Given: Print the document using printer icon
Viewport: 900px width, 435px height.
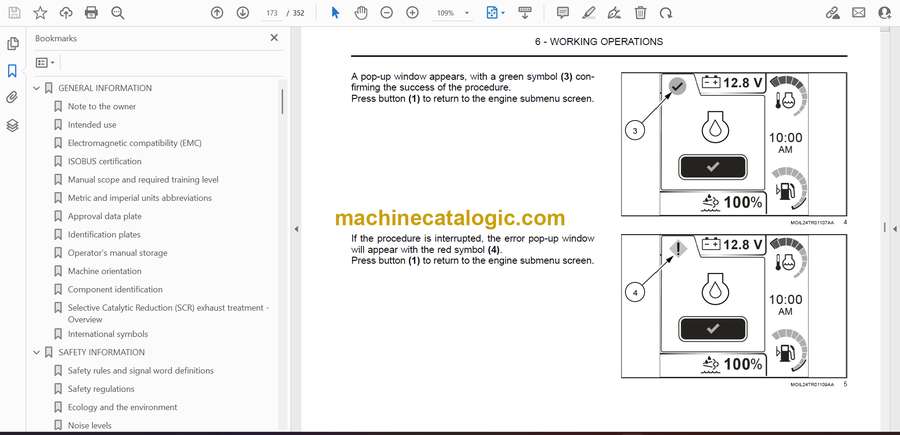Looking at the screenshot, I should [x=92, y=13].
